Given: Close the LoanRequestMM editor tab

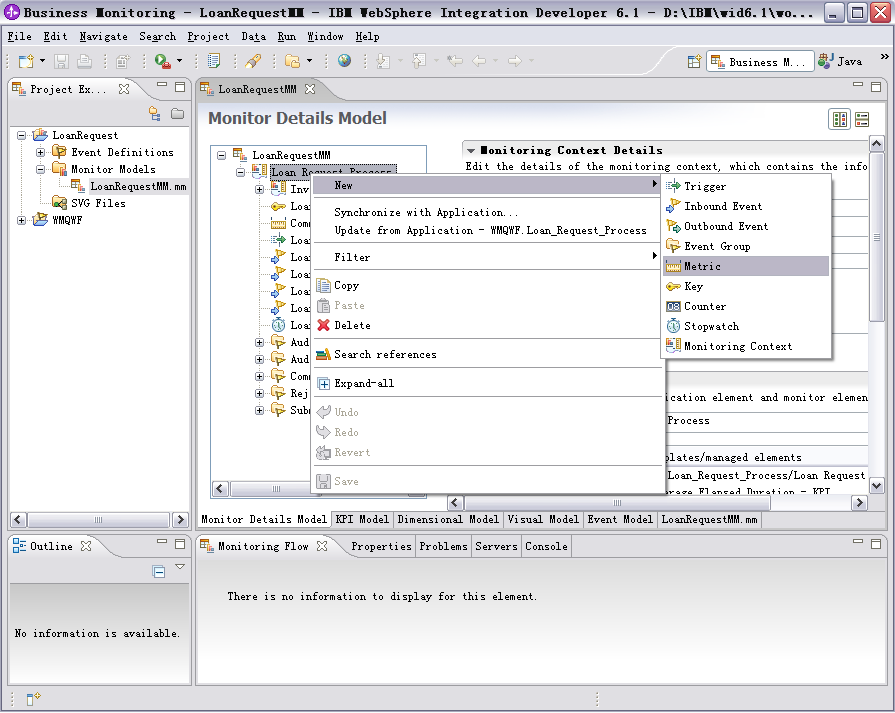Looking at the screenshot, I should [x=310, y=89].
